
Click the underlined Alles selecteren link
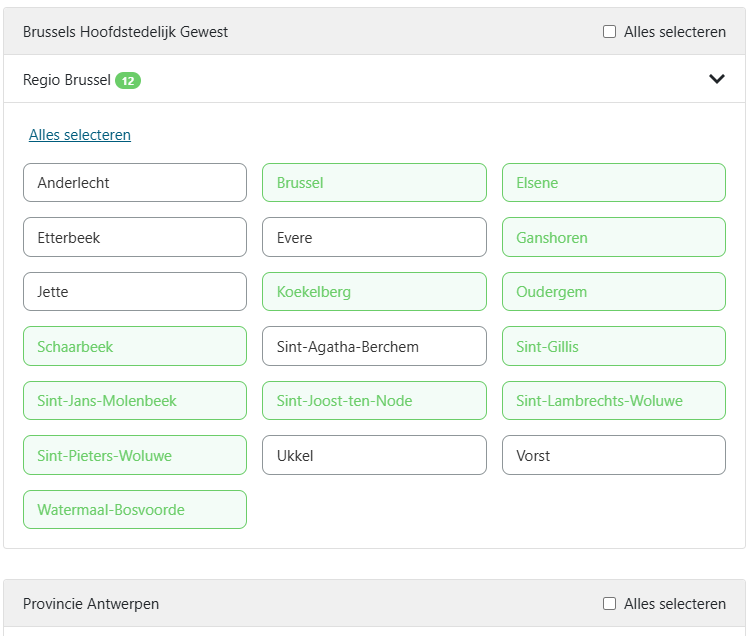(x=80, y=135)
